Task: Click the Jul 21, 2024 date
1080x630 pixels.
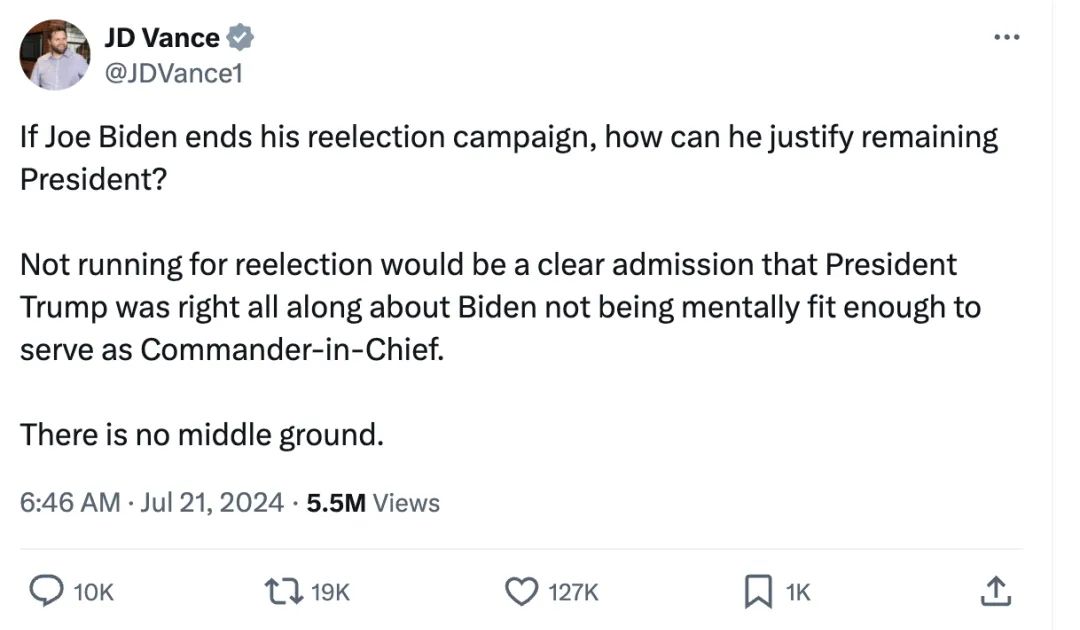Action: tap(212, 502)
